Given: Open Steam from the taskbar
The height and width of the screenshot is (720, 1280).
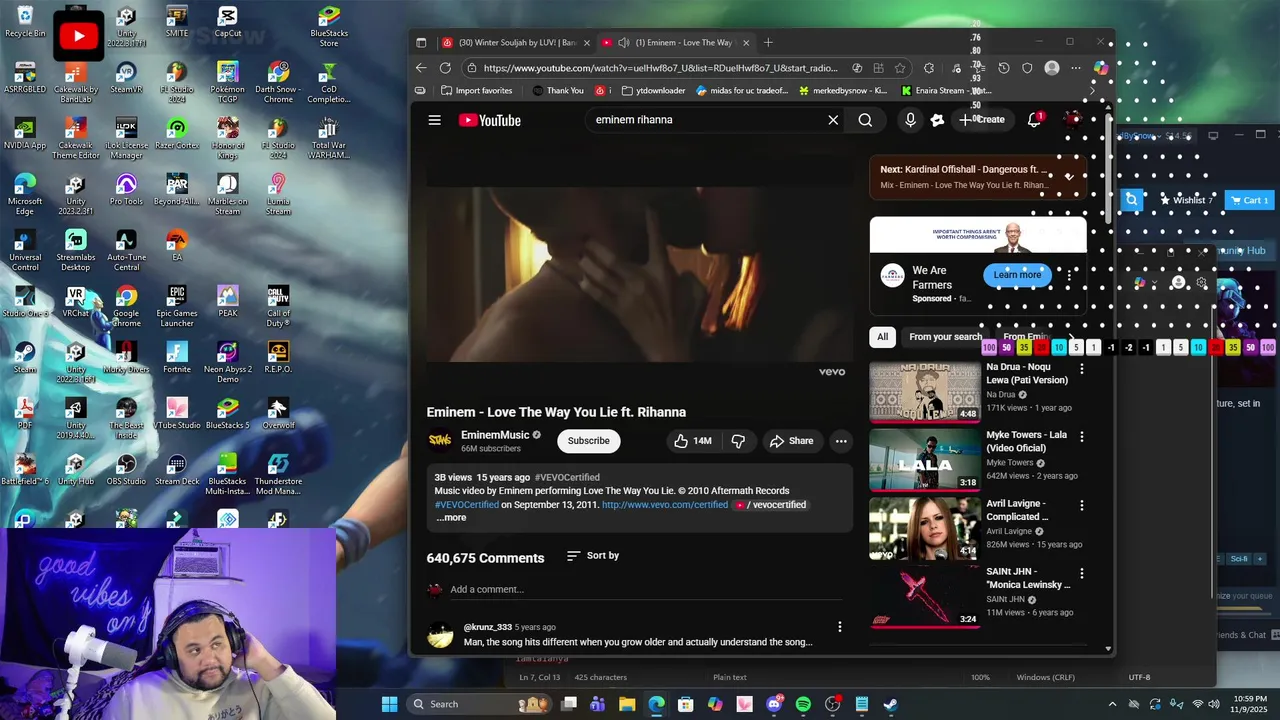Looking at the screenshot, I should (891, 704).
